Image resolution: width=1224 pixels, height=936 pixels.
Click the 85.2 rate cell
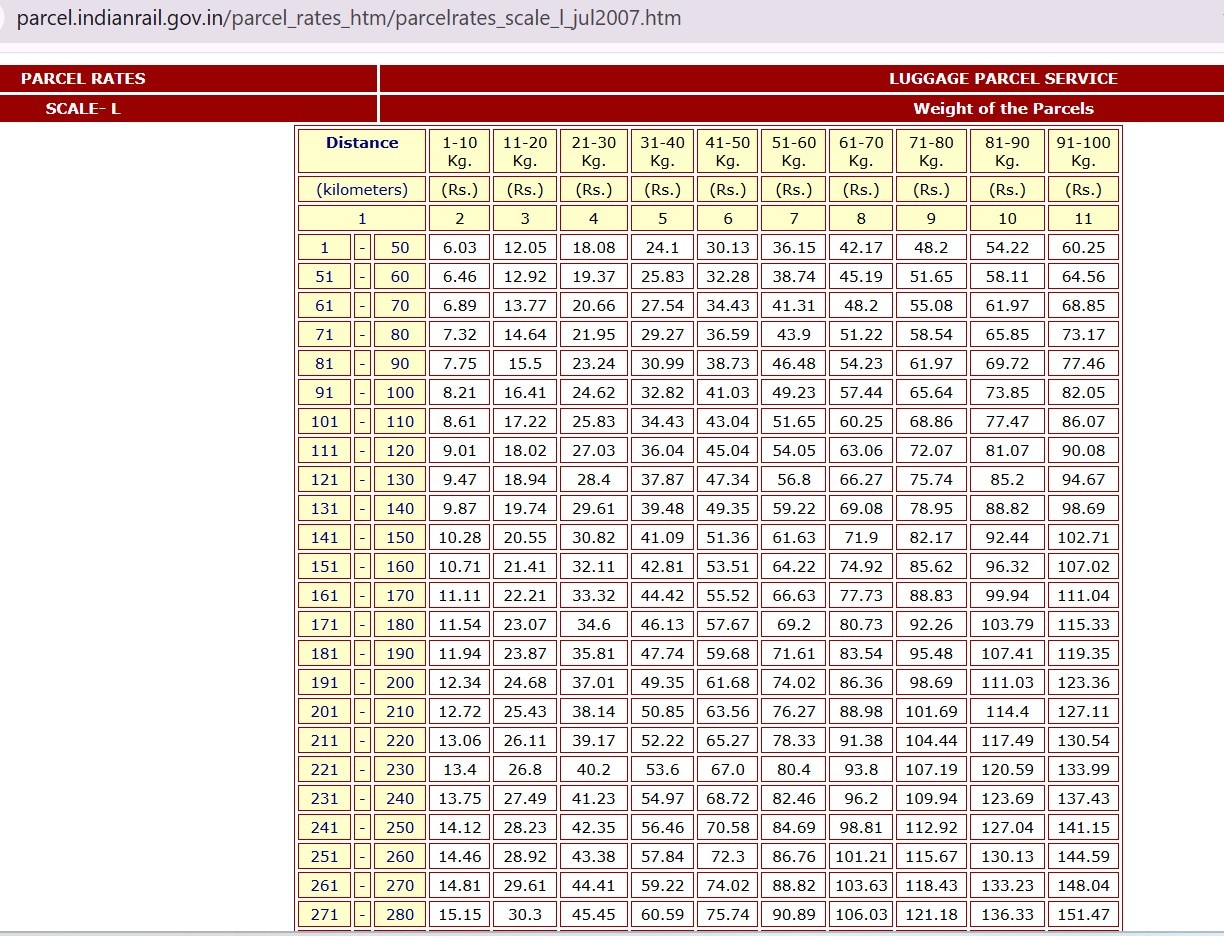1007,479
